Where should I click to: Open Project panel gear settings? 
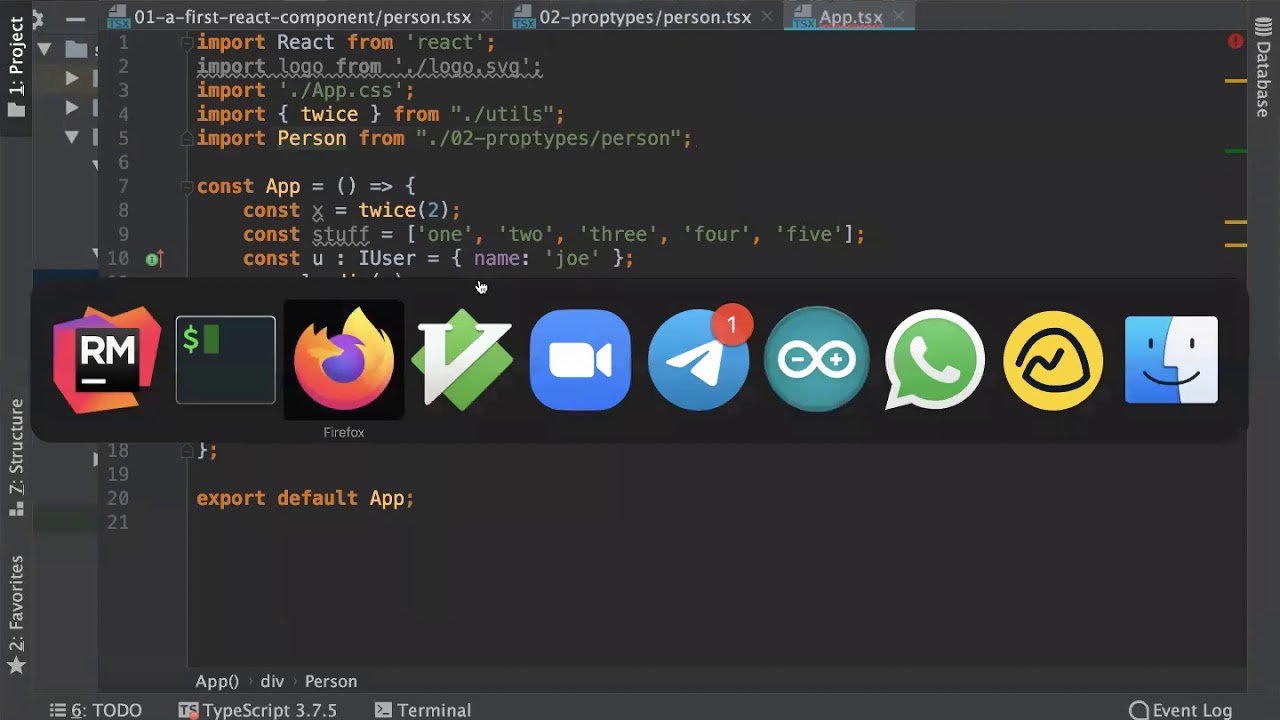point(36,18)
